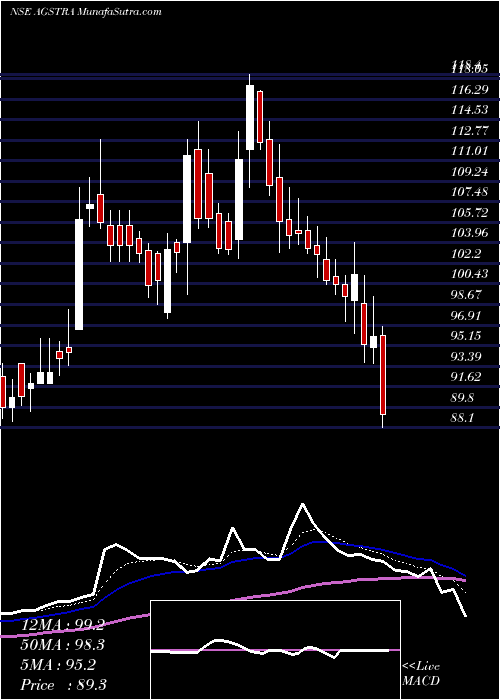Click the 116.29 price axis label
The width and height of the screenshot is (500, 700).
pyautogui.click(x=470, y=90)
